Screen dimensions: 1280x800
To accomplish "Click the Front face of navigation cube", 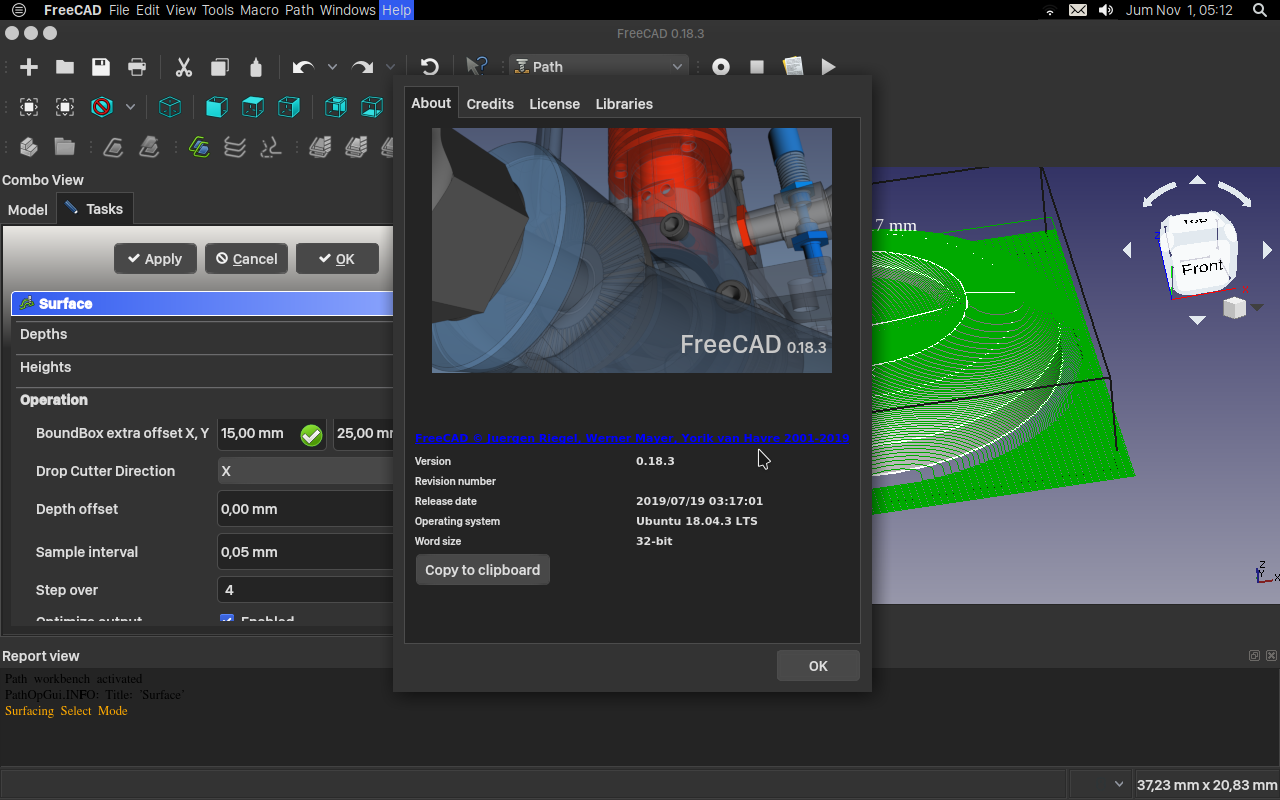I will pyautogui.click(x=1202, y=268).
